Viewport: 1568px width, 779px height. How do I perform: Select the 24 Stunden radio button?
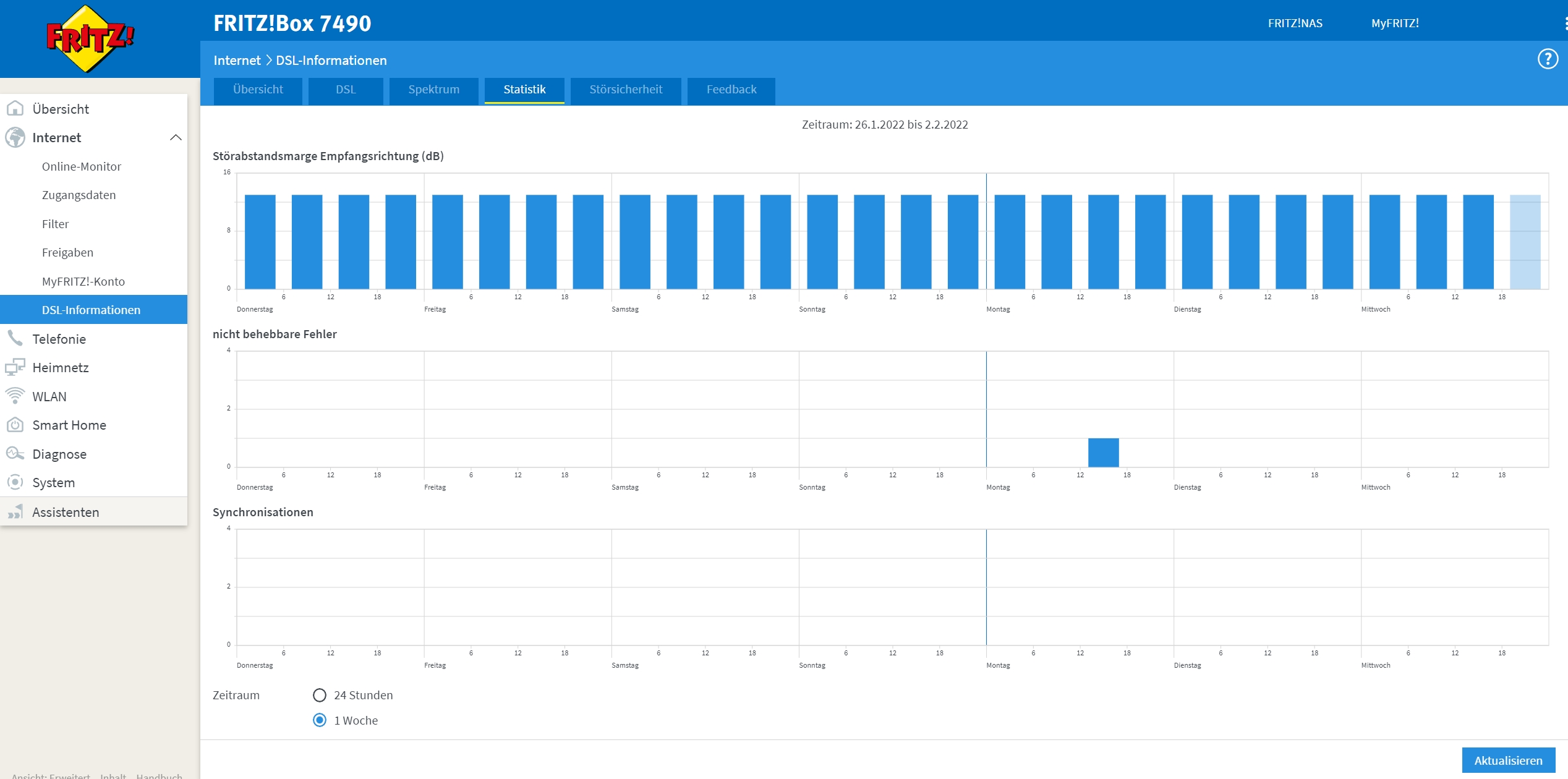320,695
